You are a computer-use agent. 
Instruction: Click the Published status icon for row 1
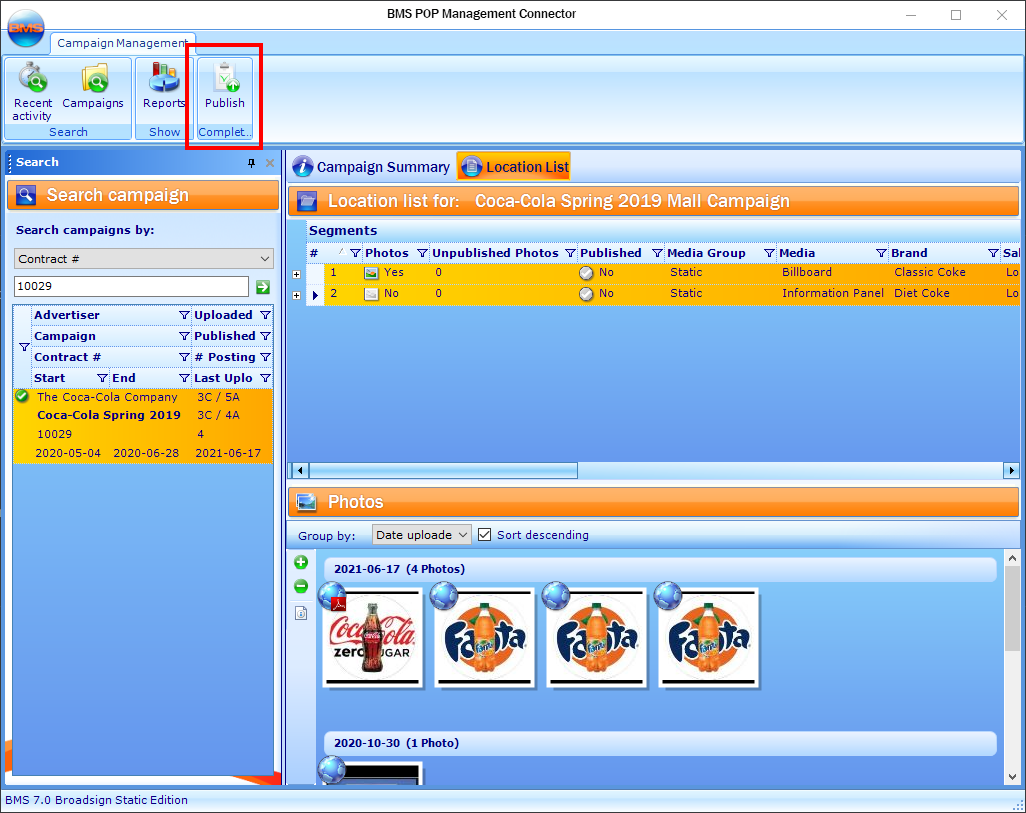[x=586, y=274]
